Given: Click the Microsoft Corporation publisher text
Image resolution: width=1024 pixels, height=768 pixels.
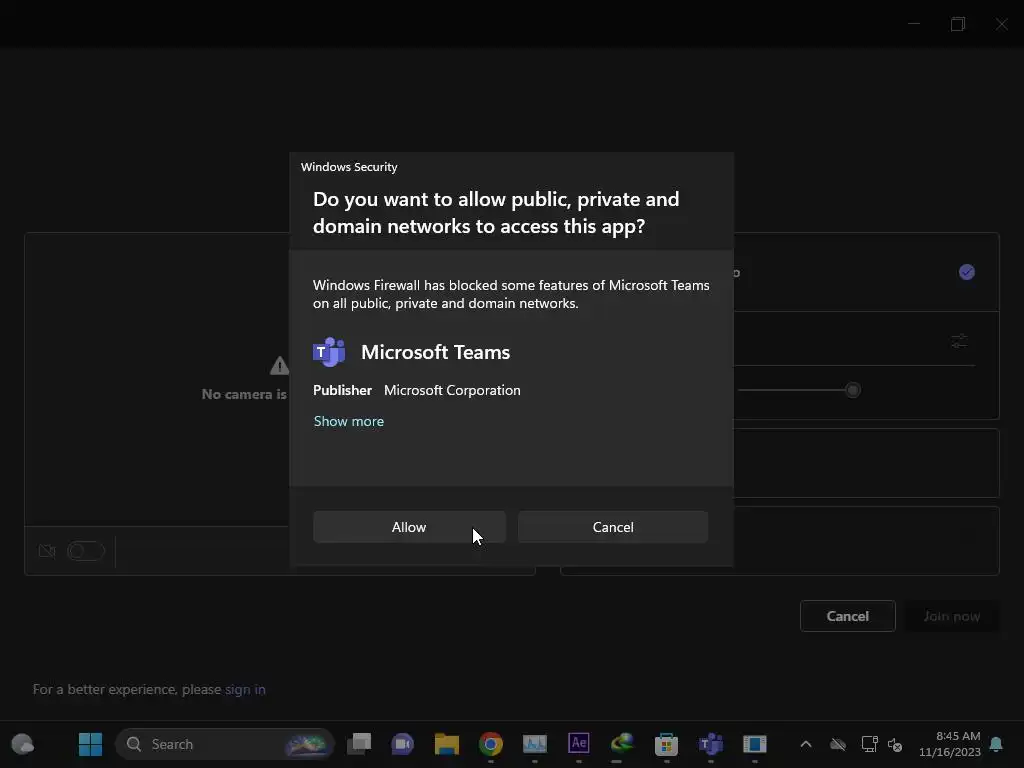Looking at the screenshot, I should click(452, 390).
